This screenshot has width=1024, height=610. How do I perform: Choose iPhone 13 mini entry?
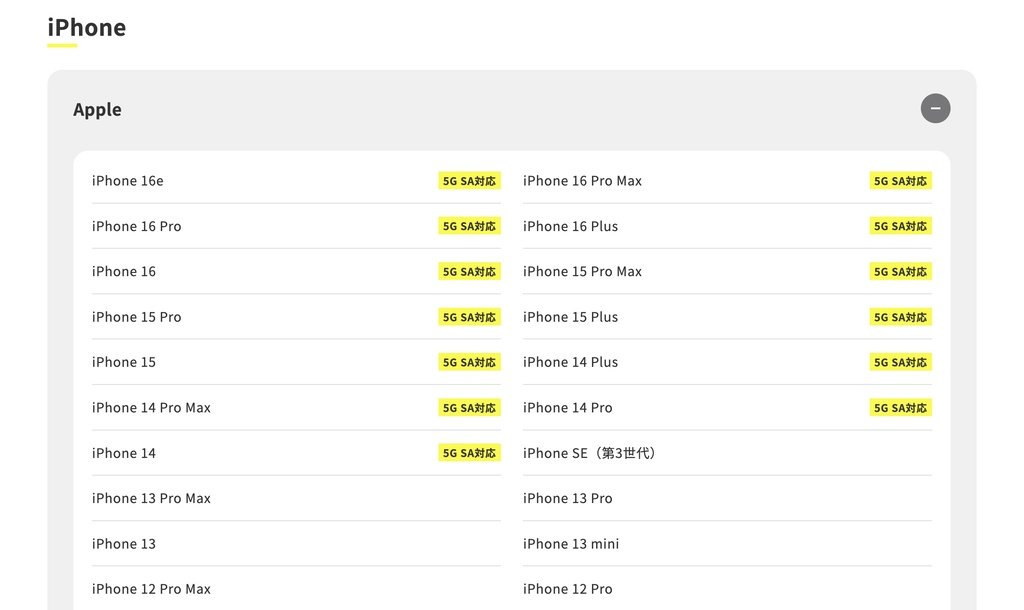pyautogui.click(x=727, y=543)
